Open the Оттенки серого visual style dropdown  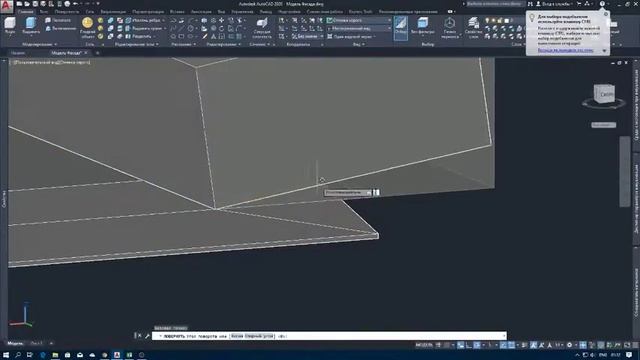click(359, 20)
